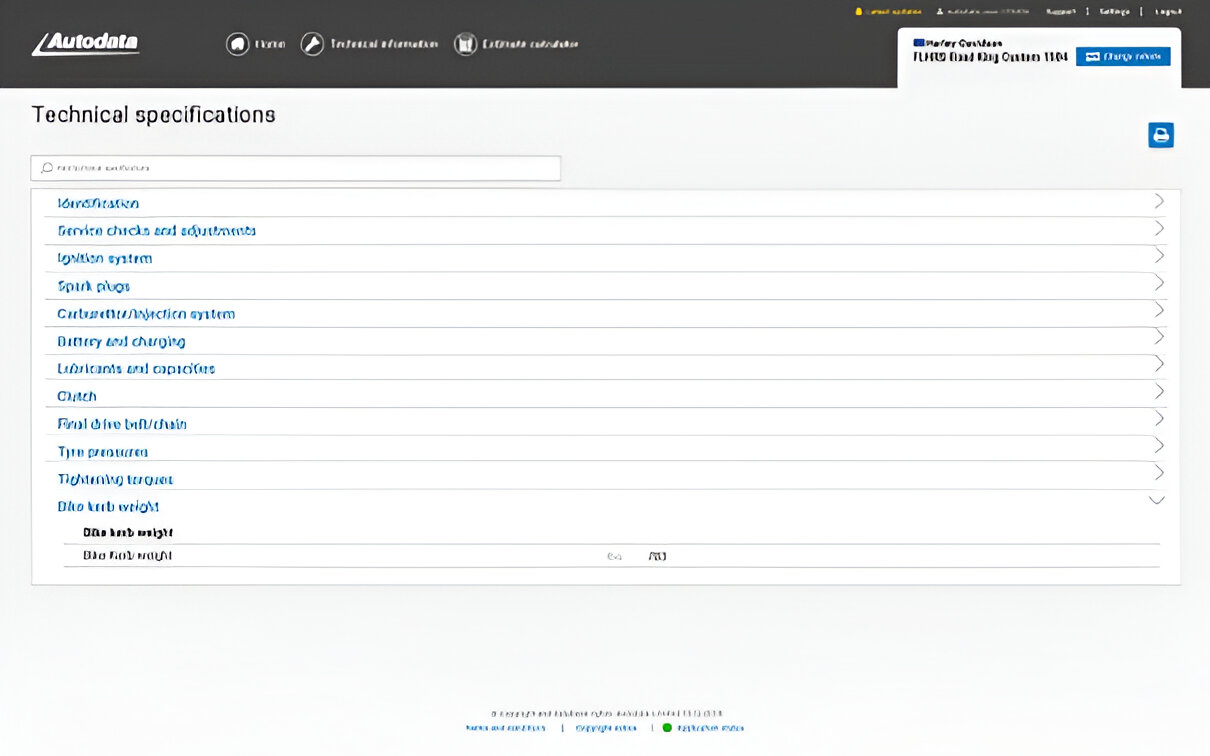
Task: Open Settings in top menu
Action: [1114, 12]
